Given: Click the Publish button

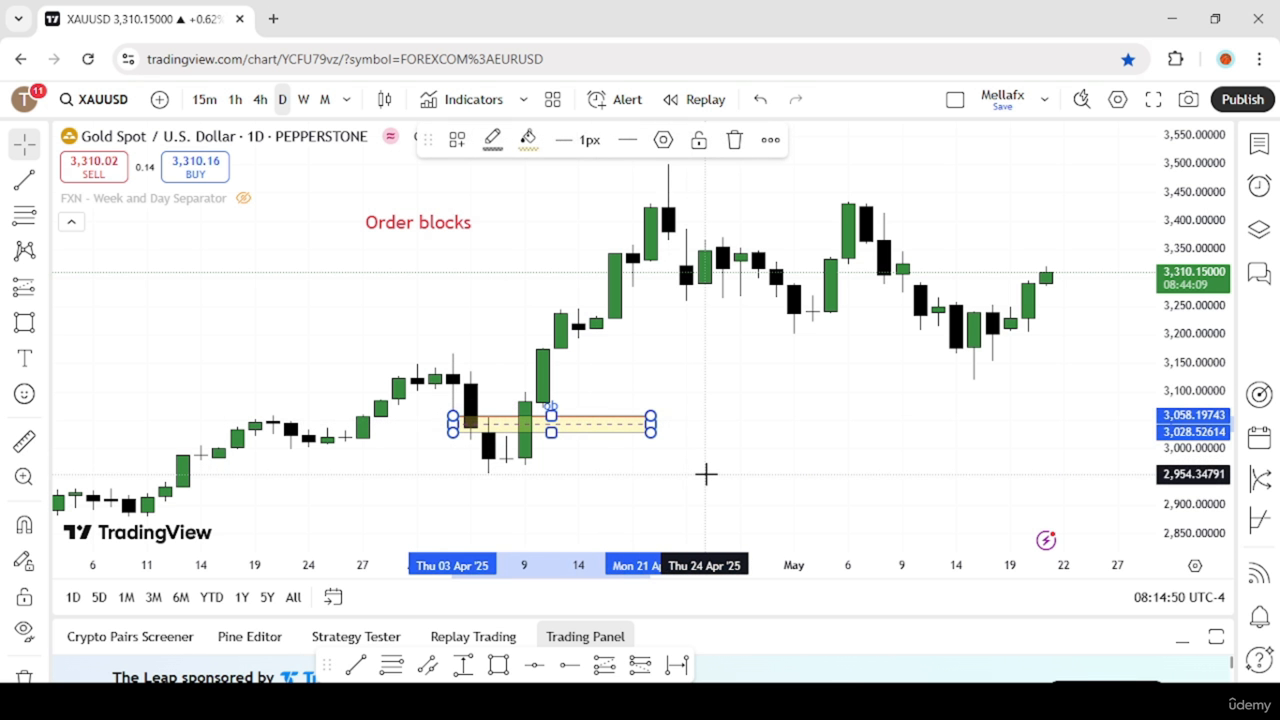Looking at the screenshot, I should click(x=1243, y=99).
